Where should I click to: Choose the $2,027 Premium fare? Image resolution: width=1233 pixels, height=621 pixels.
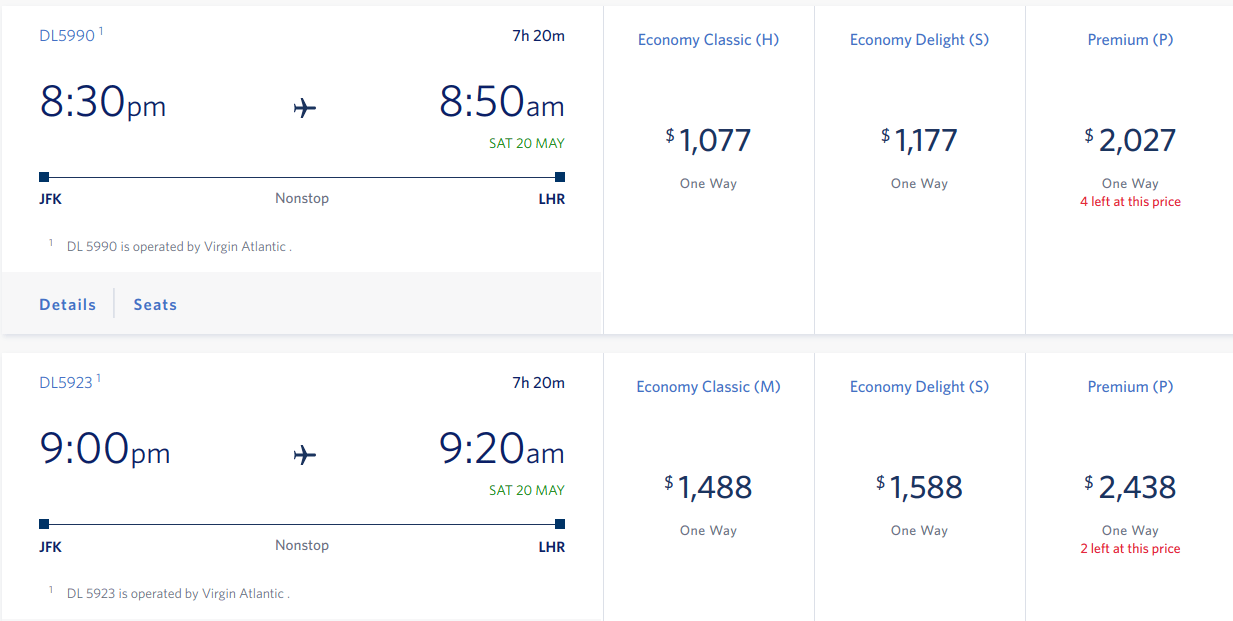pyautogui.click(x=1130, y=140)
